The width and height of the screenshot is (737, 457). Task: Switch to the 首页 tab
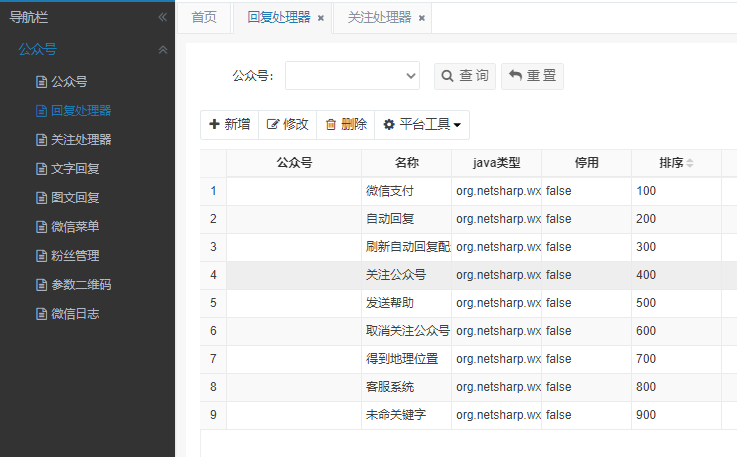tap(204, 18)
